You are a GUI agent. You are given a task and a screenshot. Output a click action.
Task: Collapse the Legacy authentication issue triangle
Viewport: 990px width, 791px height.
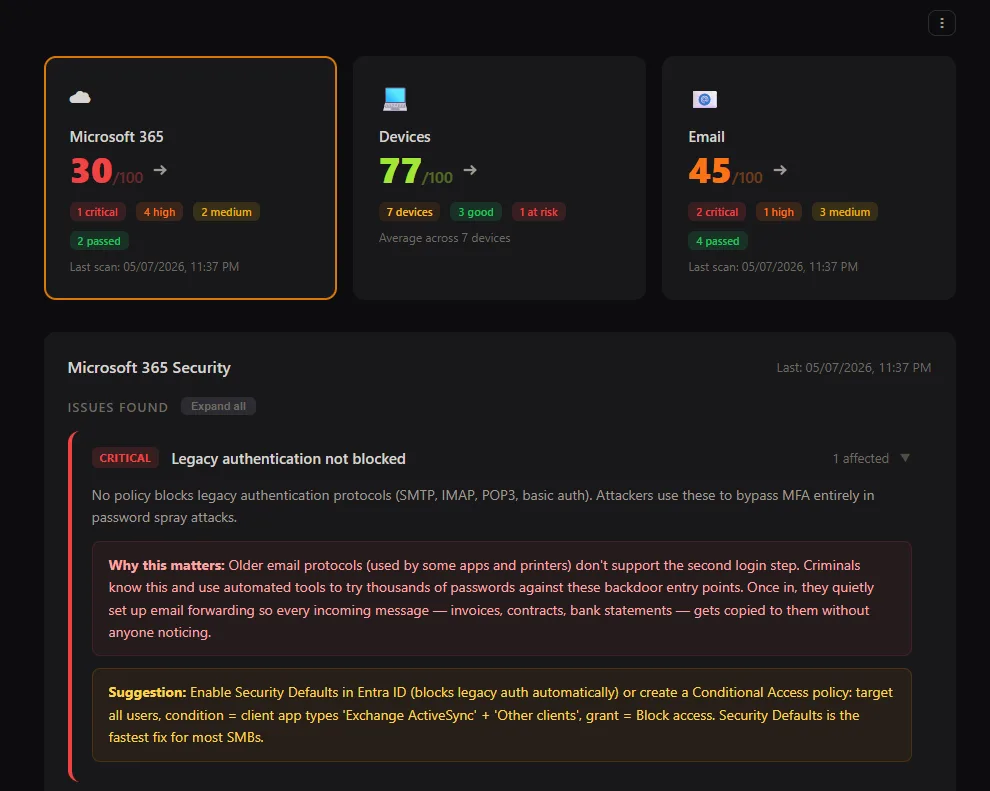click(x=905, y=458)
